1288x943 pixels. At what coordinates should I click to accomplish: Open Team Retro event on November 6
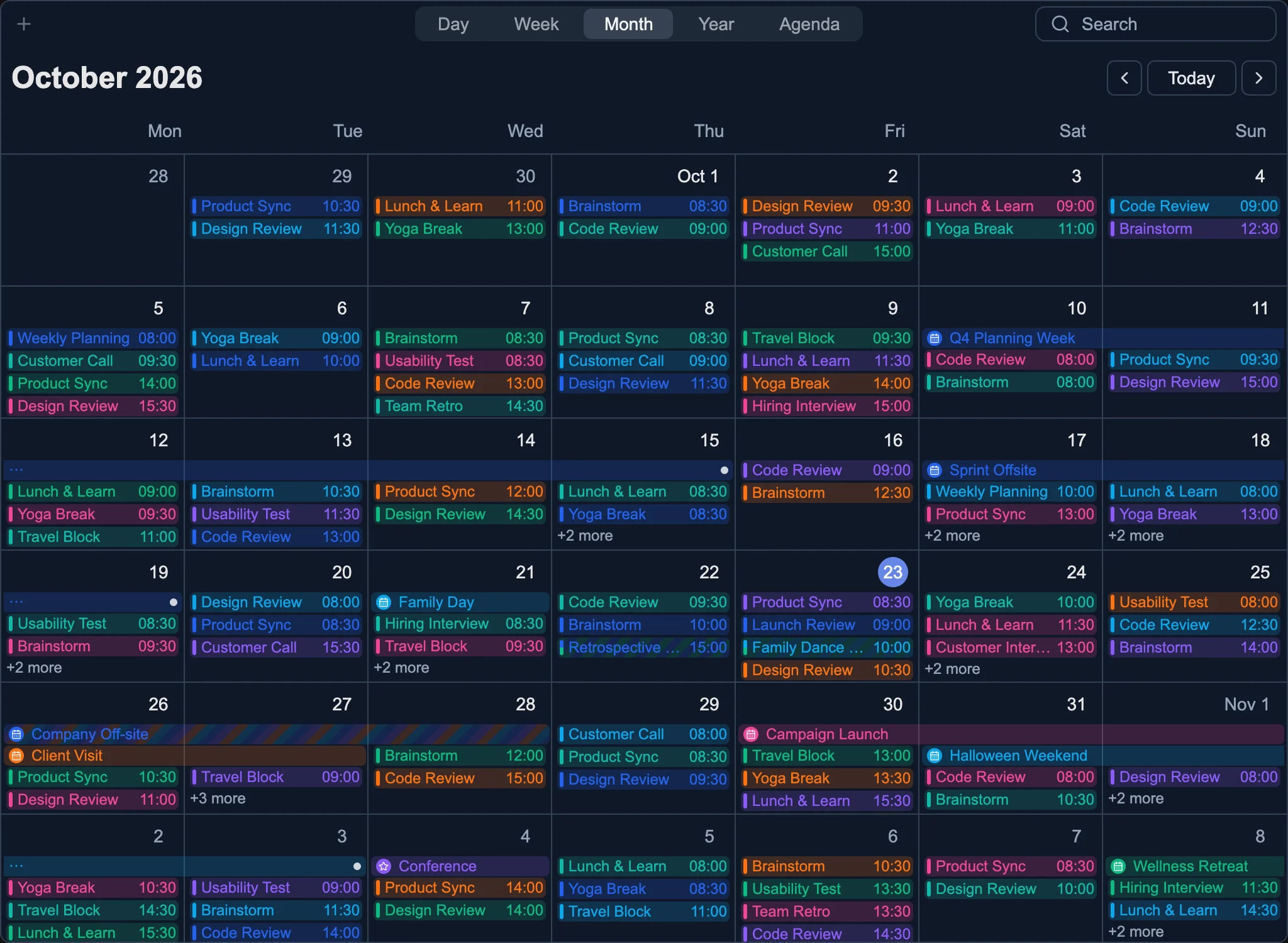click(827, 912)
